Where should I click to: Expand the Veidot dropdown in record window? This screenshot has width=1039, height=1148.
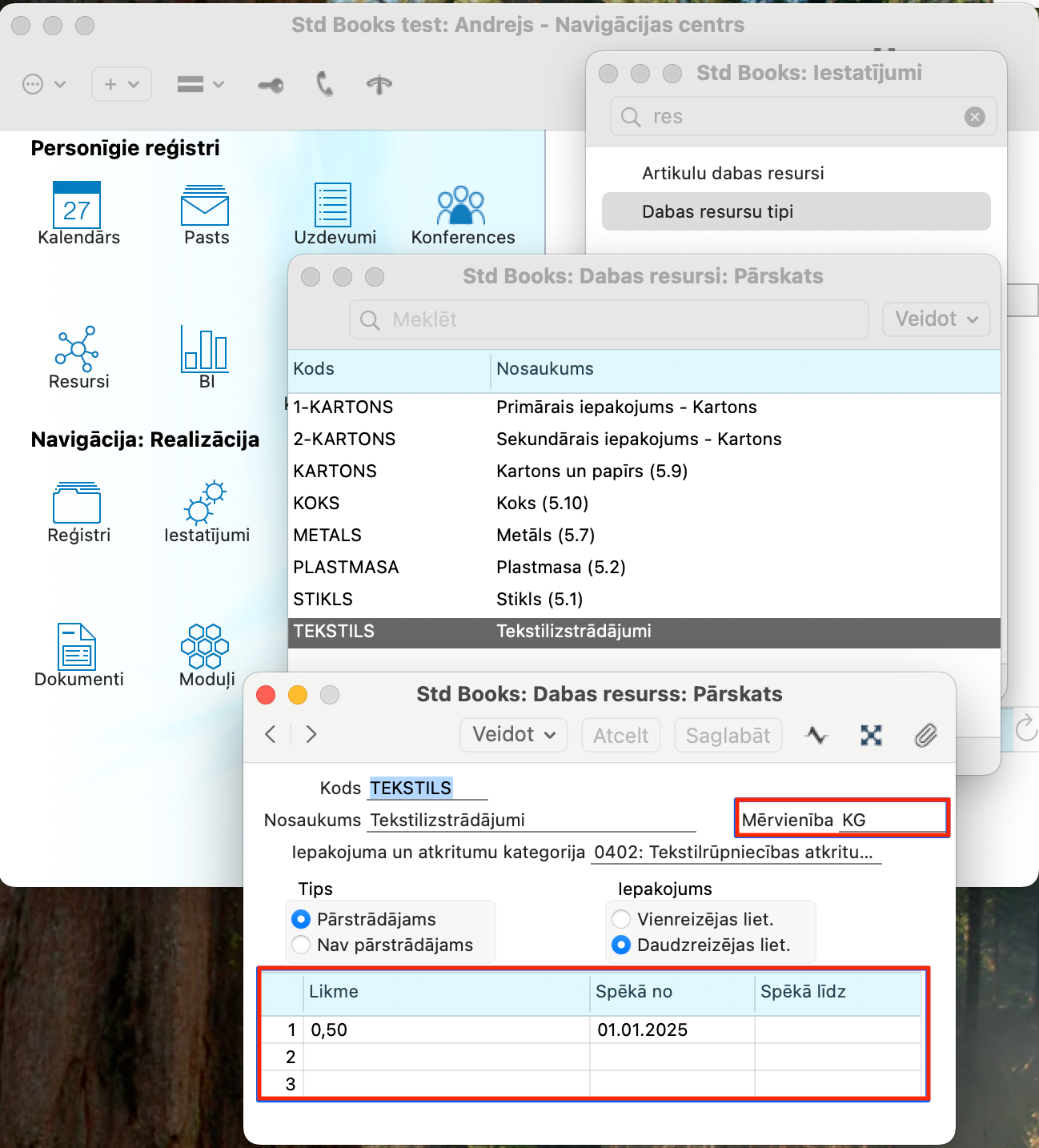513,735
